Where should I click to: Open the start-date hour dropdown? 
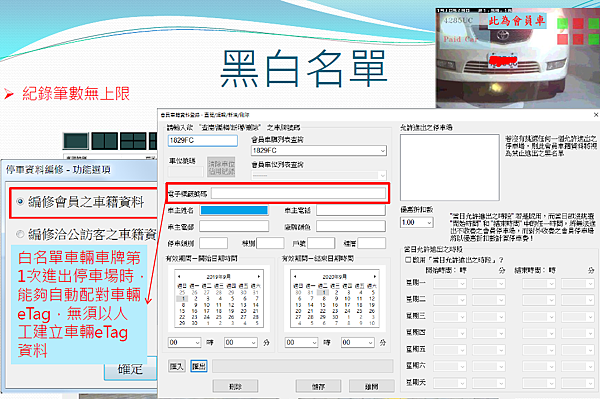pyautogui.click(x=184, y=342)
